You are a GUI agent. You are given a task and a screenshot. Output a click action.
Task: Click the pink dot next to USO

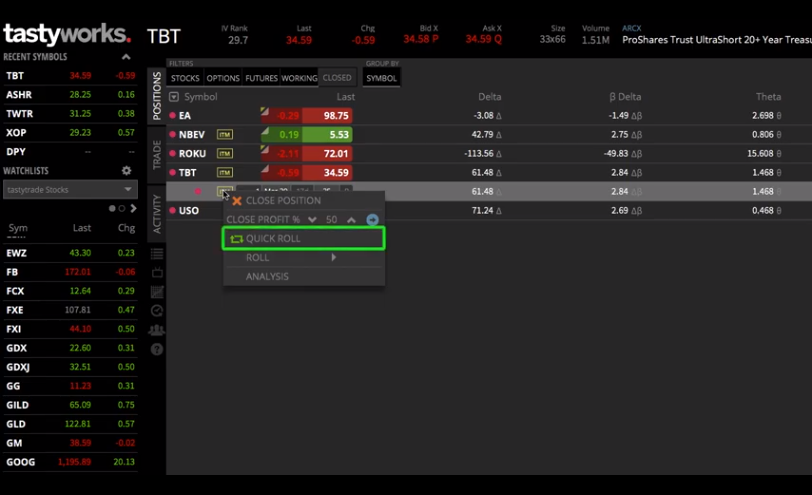click(172, 210)
